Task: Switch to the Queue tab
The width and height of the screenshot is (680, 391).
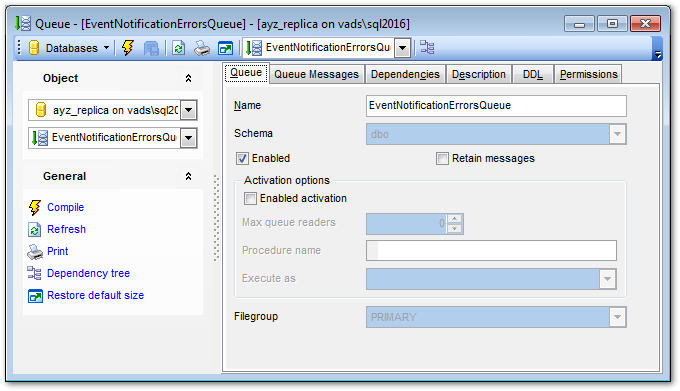Action: coord(246,73)
